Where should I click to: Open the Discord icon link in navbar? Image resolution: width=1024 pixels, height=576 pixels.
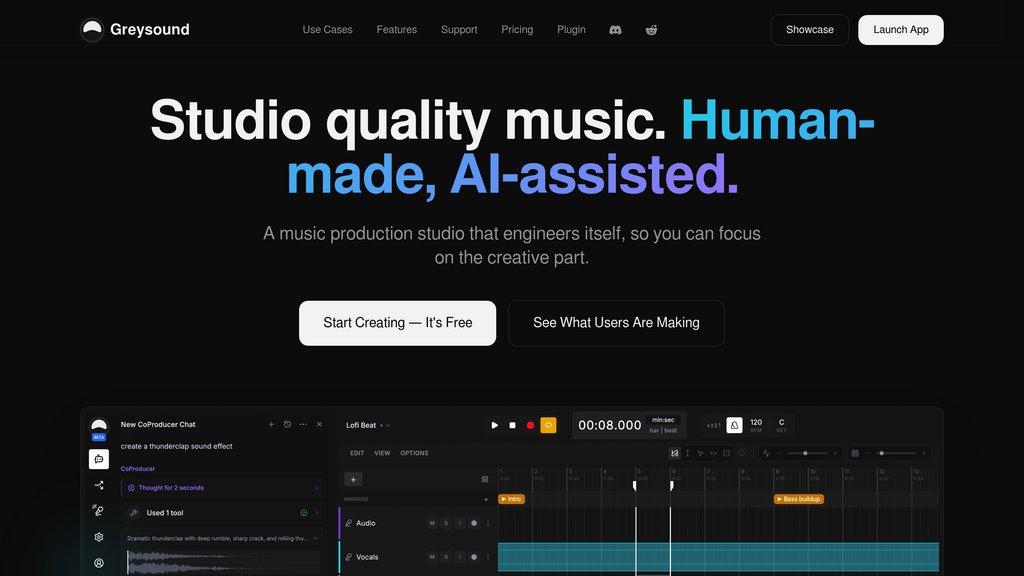point(615,30)
